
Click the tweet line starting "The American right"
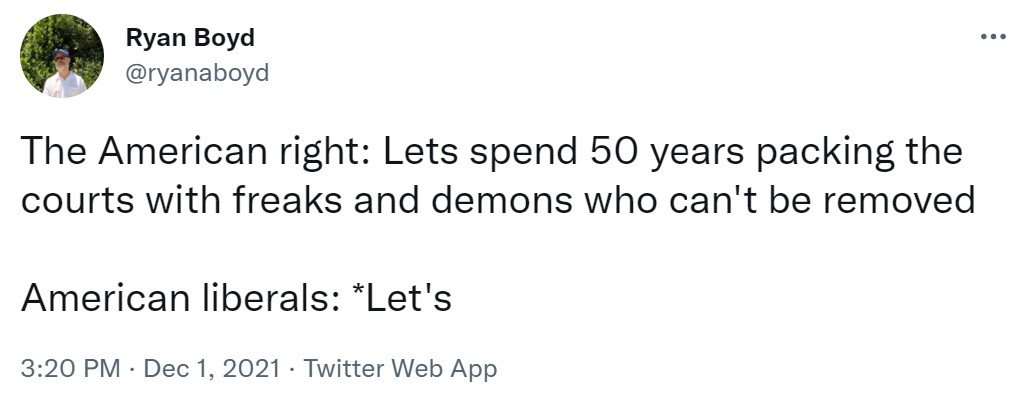click(490, 153)
